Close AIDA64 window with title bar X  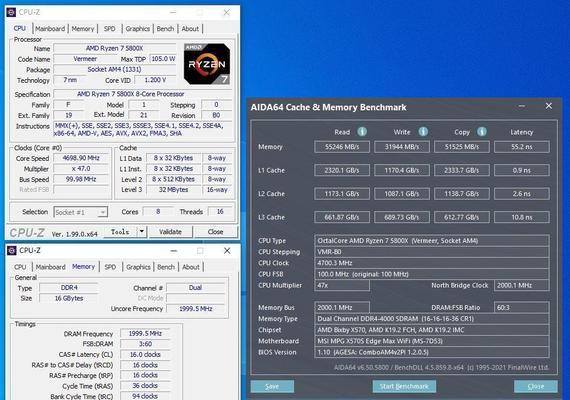tap(549, 106)
